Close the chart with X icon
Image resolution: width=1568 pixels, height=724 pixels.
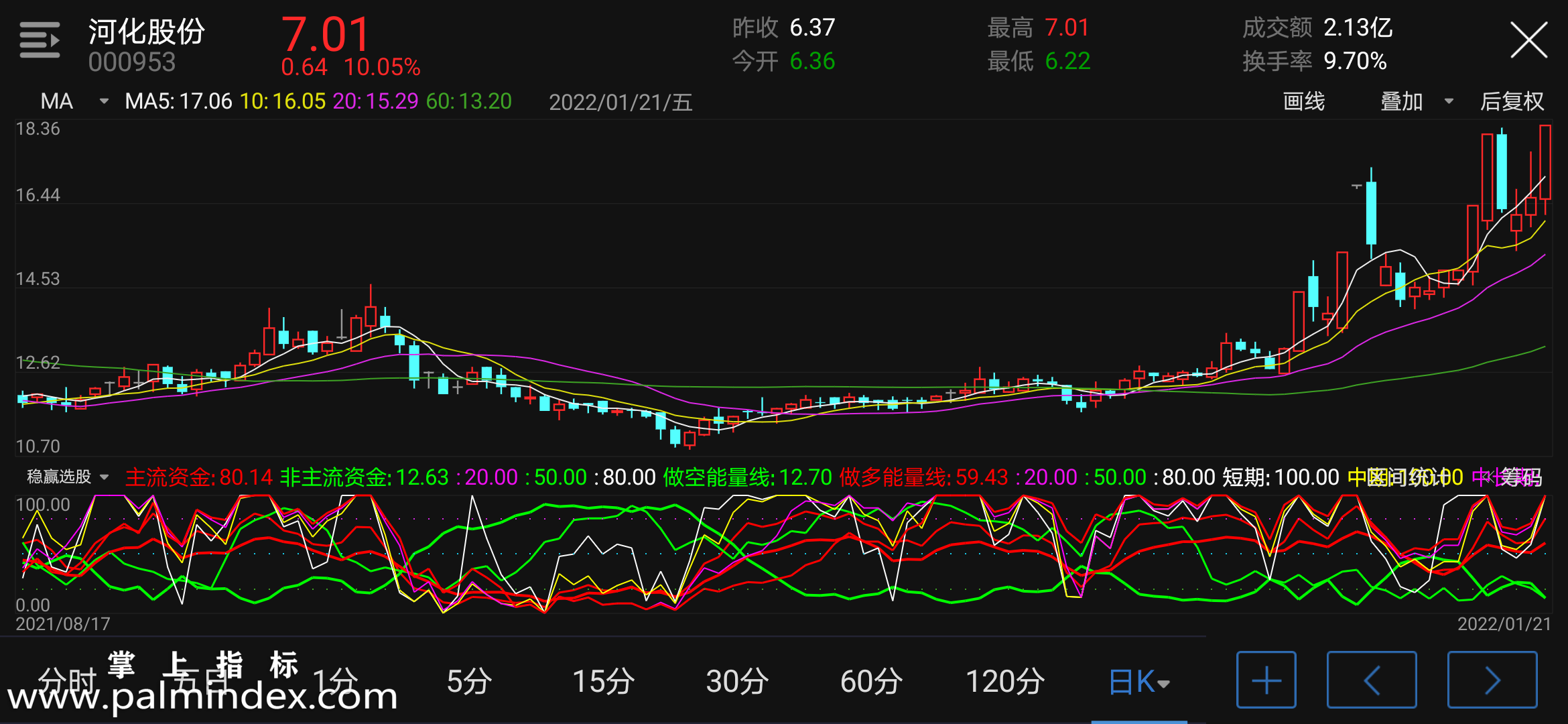(x=1528, y=40)
